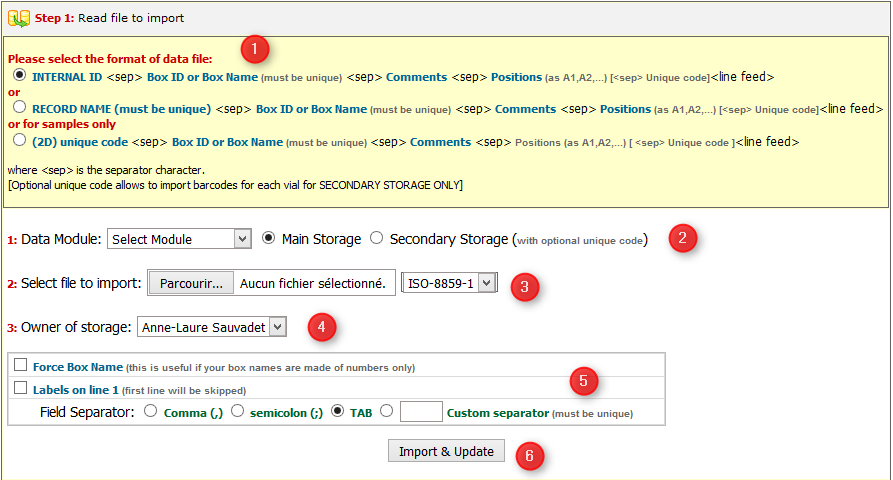Screen dimensions: 893x480
Task: Open the ISO-8859-1 encoding dropdown
Action: point(449,282)
